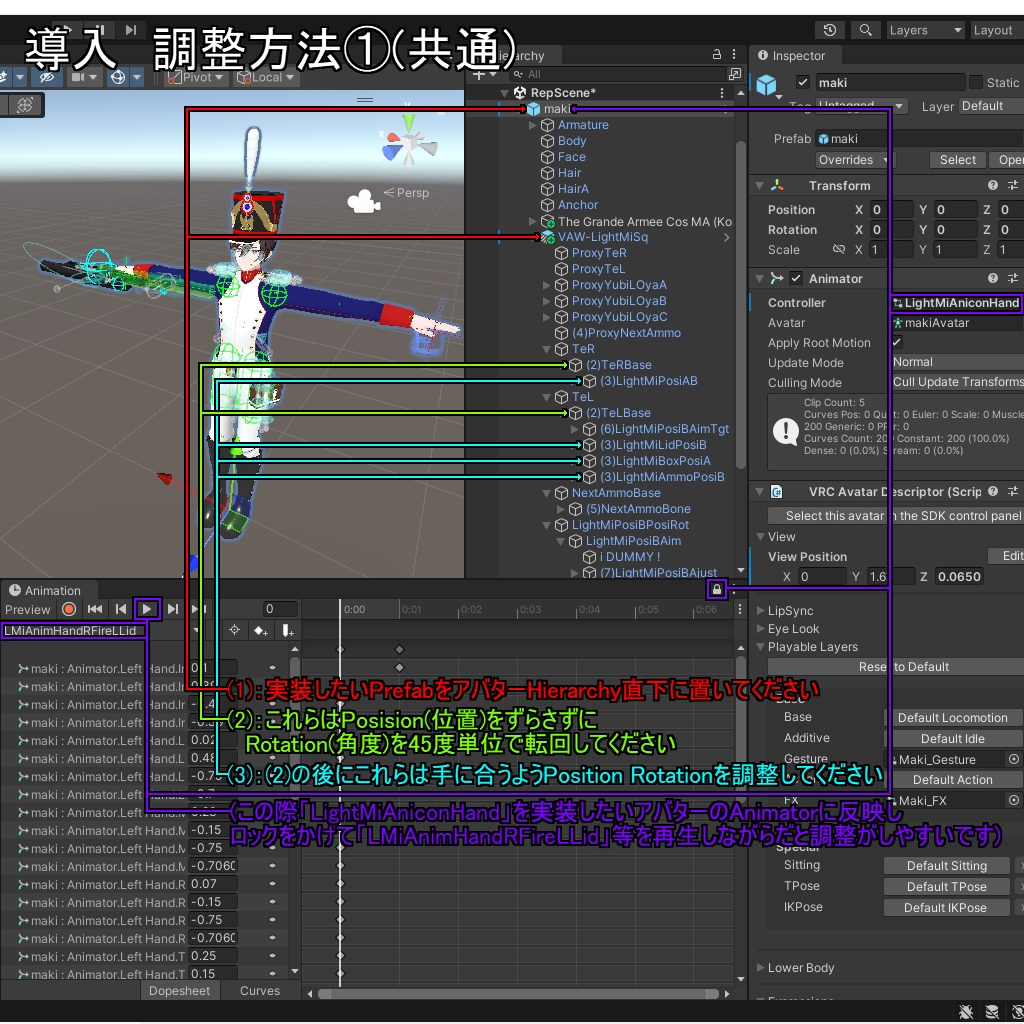
Task: Open RepScene options kebab menu
Action: (722, 93)
